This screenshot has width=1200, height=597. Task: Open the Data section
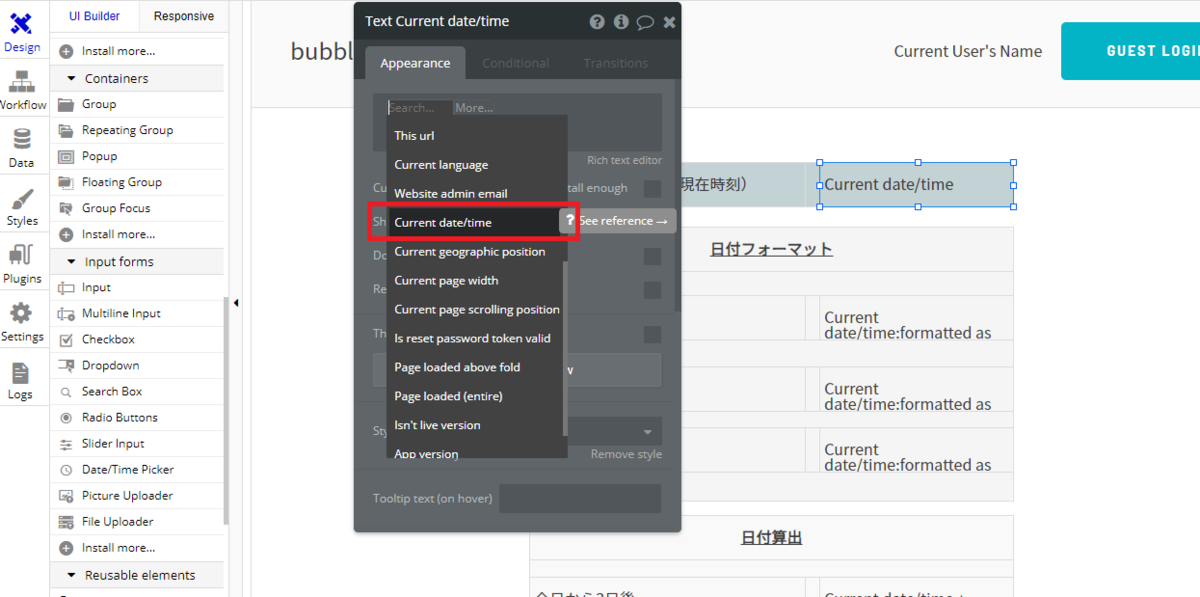pyautogui.click(x=21, y=148)
